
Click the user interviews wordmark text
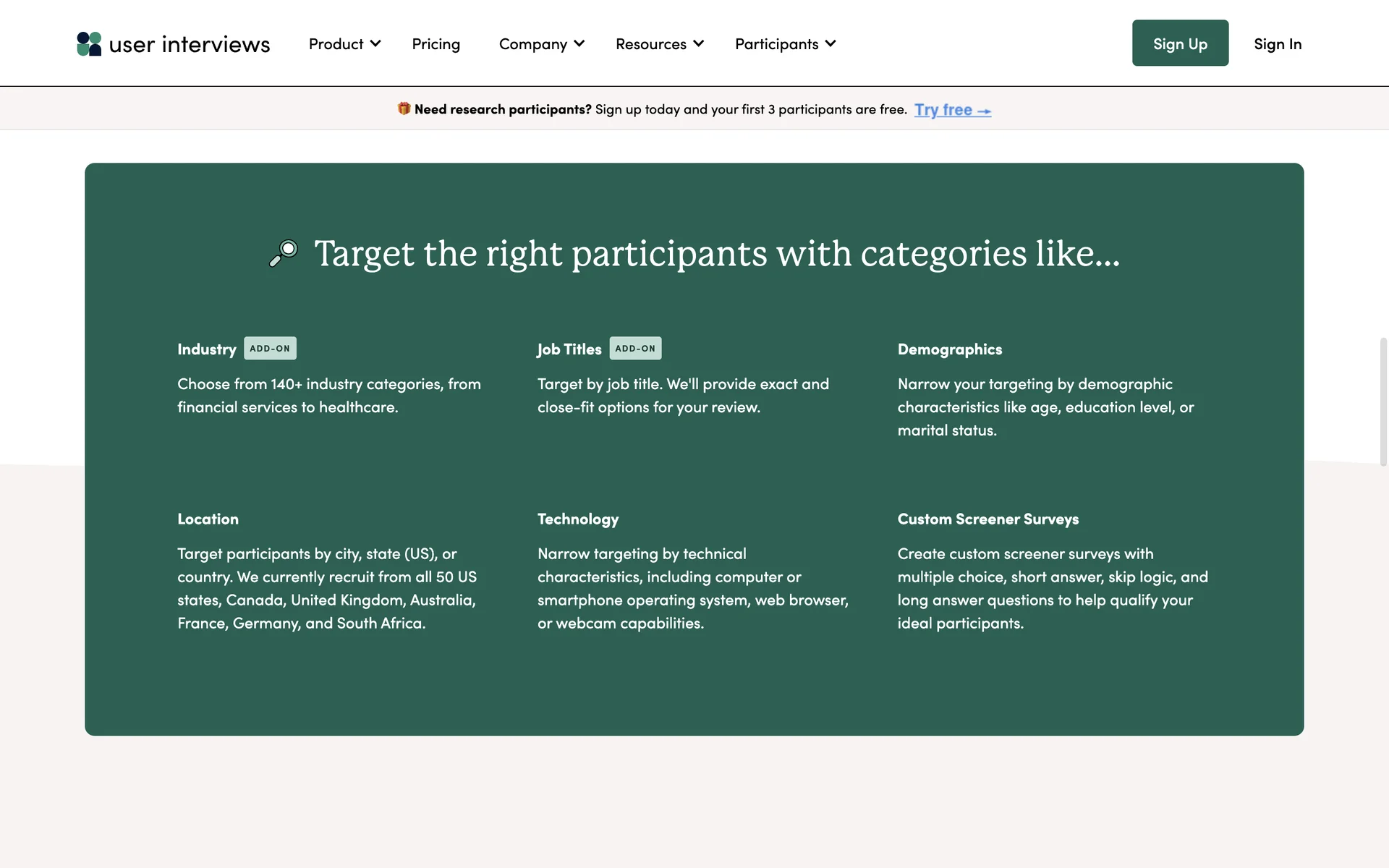(x=190, y=45)
